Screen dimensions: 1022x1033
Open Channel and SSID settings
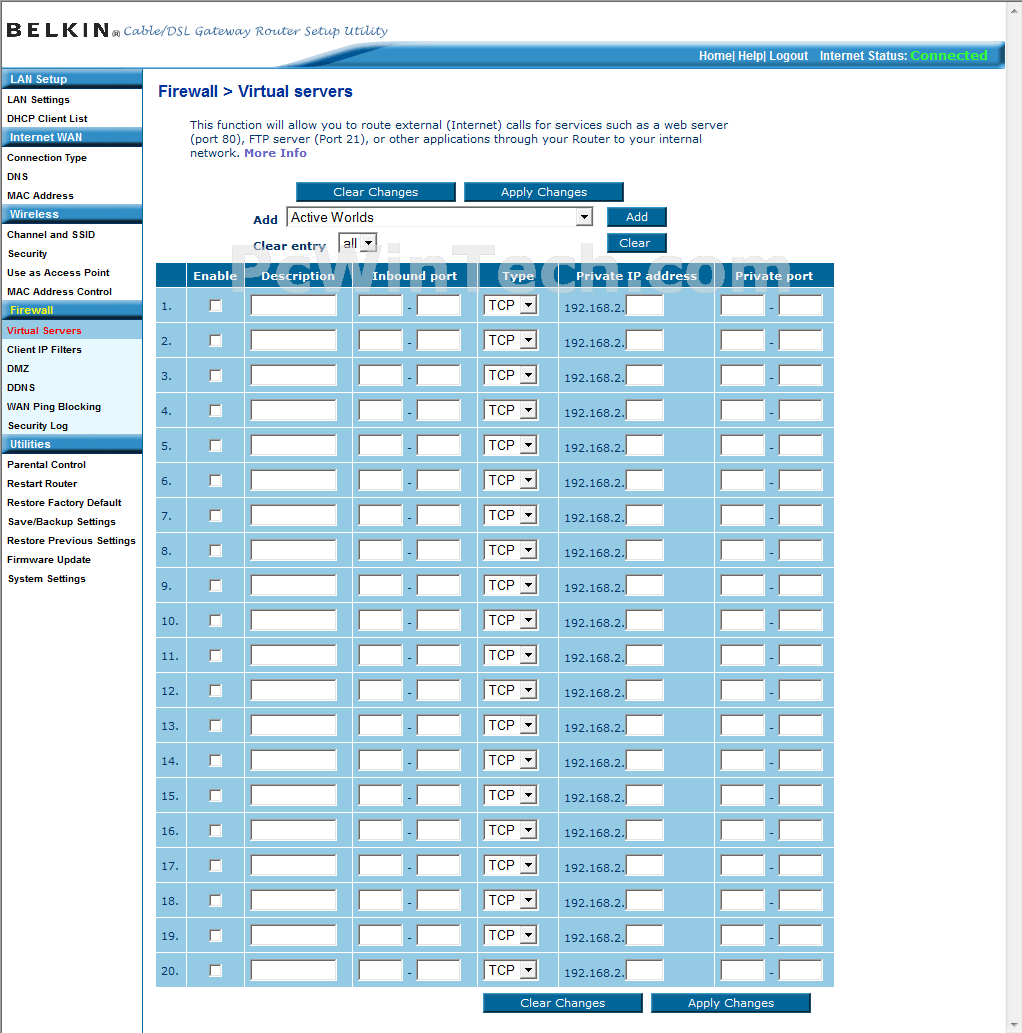(51, 235)
